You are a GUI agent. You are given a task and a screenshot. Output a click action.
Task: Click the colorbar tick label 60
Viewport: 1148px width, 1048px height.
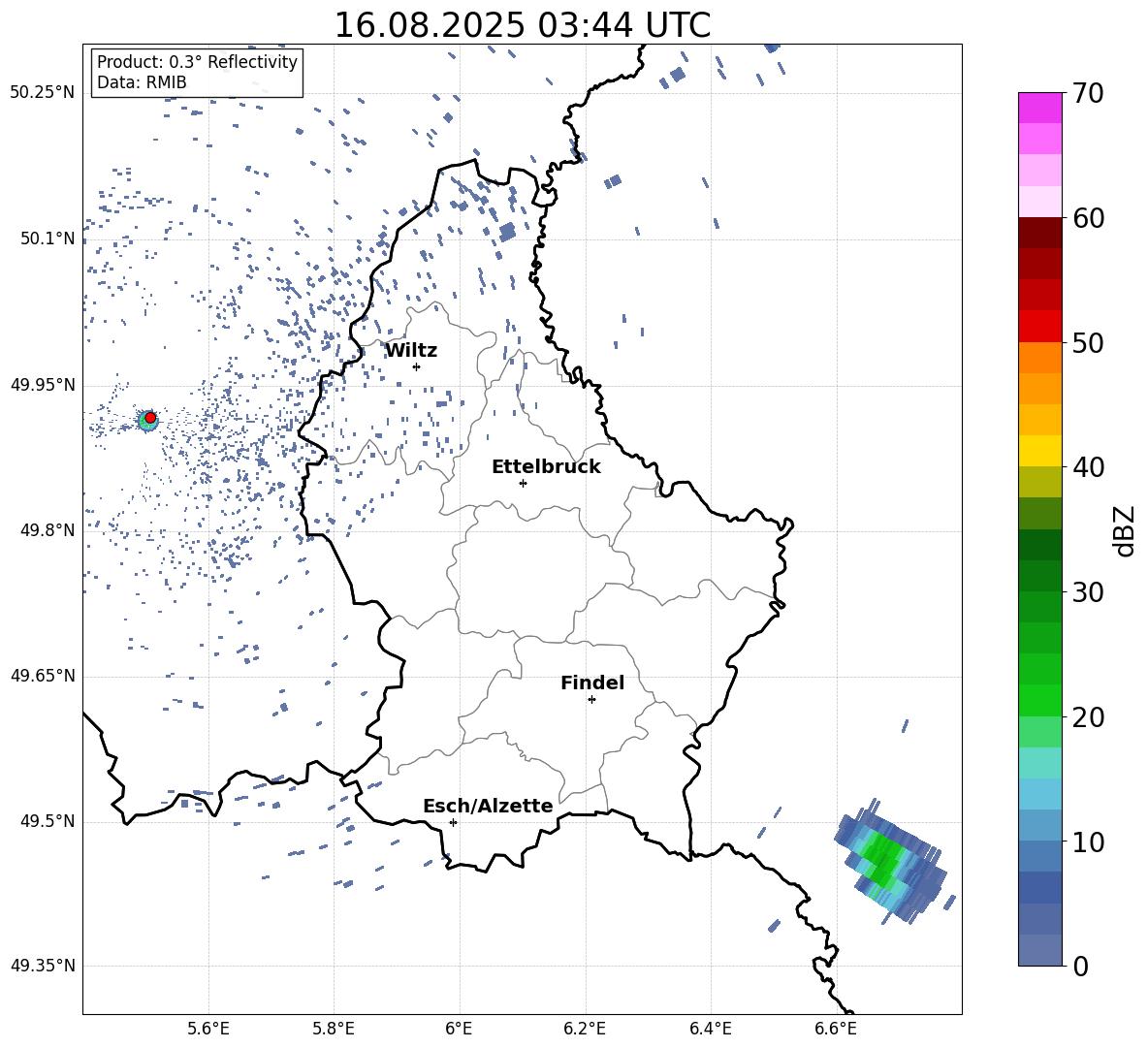[1088, 218]
